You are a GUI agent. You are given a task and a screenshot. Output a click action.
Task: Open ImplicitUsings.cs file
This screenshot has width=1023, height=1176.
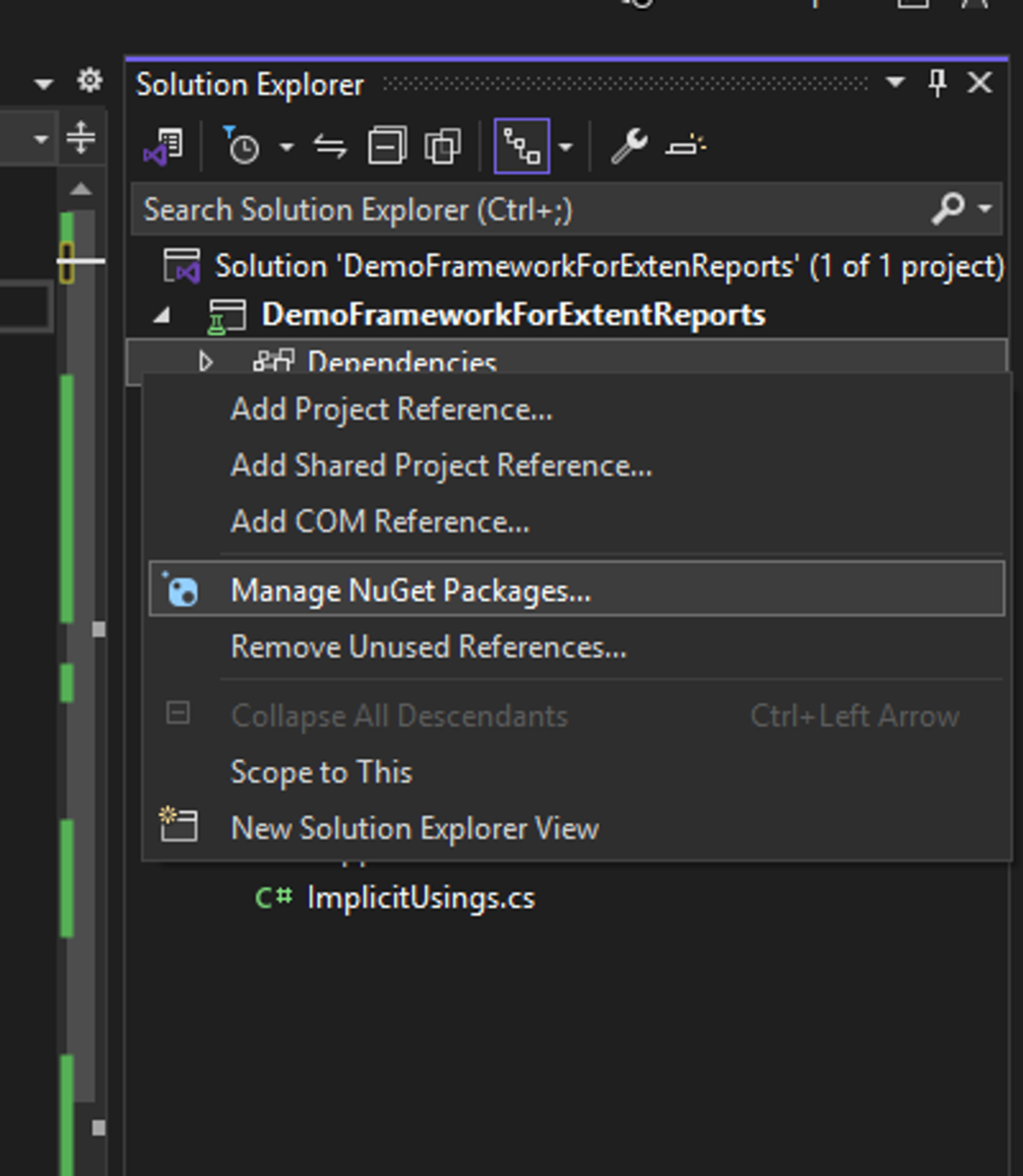point(420,898)
